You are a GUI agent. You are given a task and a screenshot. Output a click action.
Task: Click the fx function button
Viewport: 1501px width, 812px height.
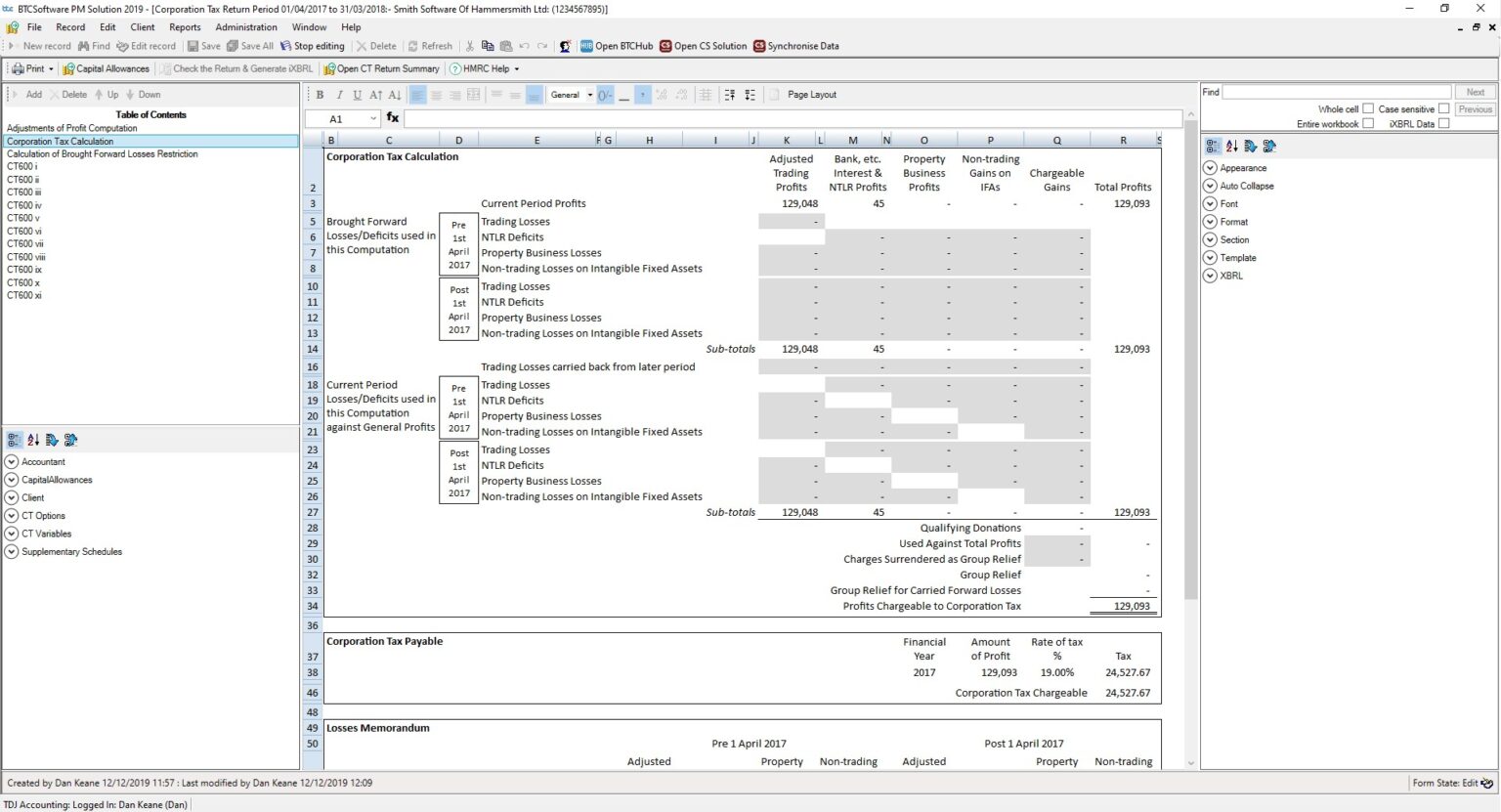tap(393, 118)
